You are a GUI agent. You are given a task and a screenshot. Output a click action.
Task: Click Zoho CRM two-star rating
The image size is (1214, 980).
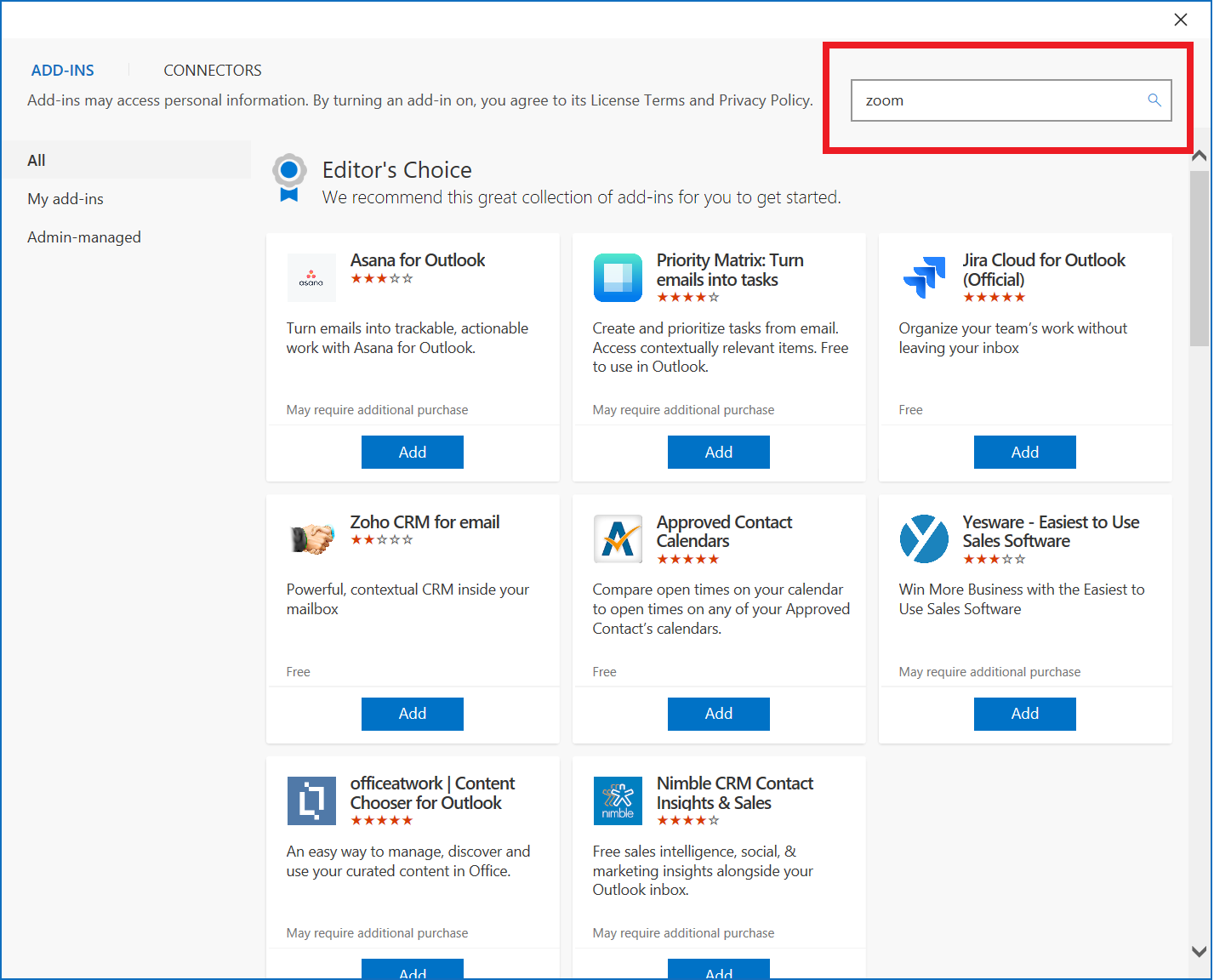click(382, 540)
